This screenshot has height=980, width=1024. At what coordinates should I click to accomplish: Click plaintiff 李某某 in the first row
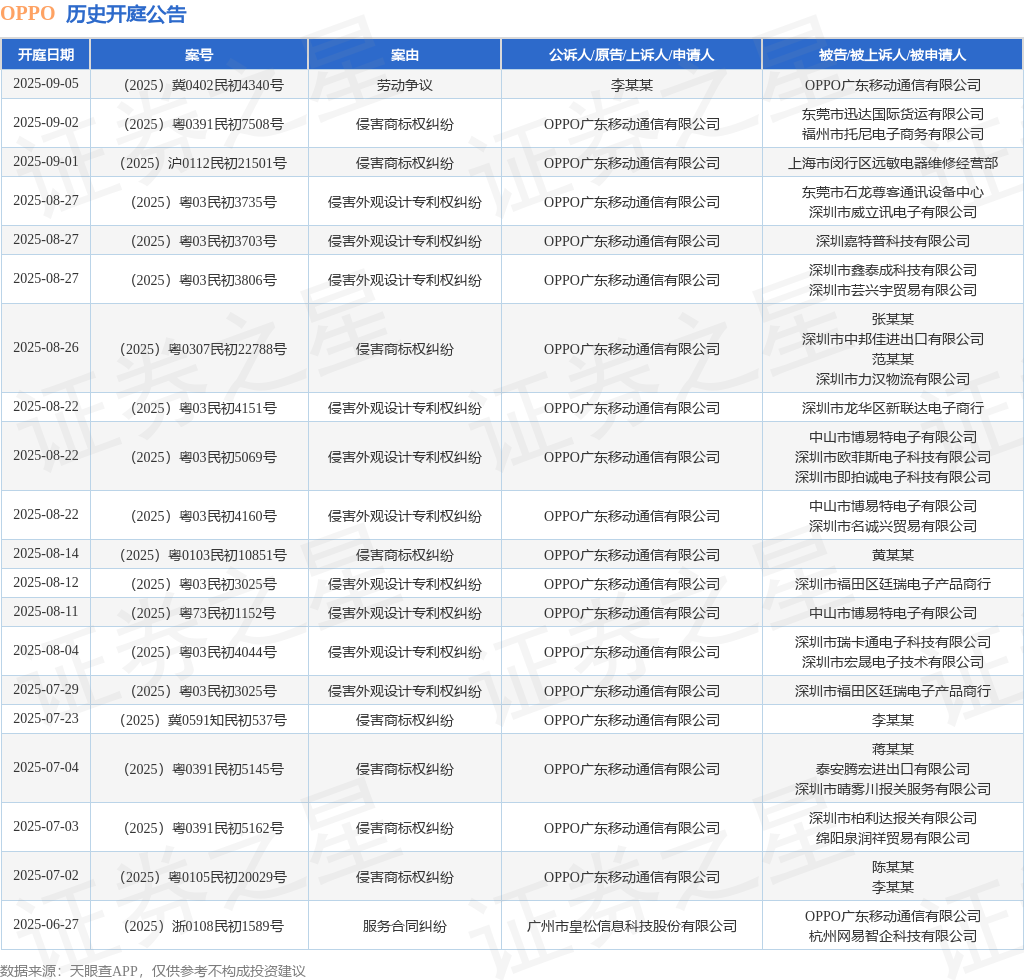click(632, 85)
